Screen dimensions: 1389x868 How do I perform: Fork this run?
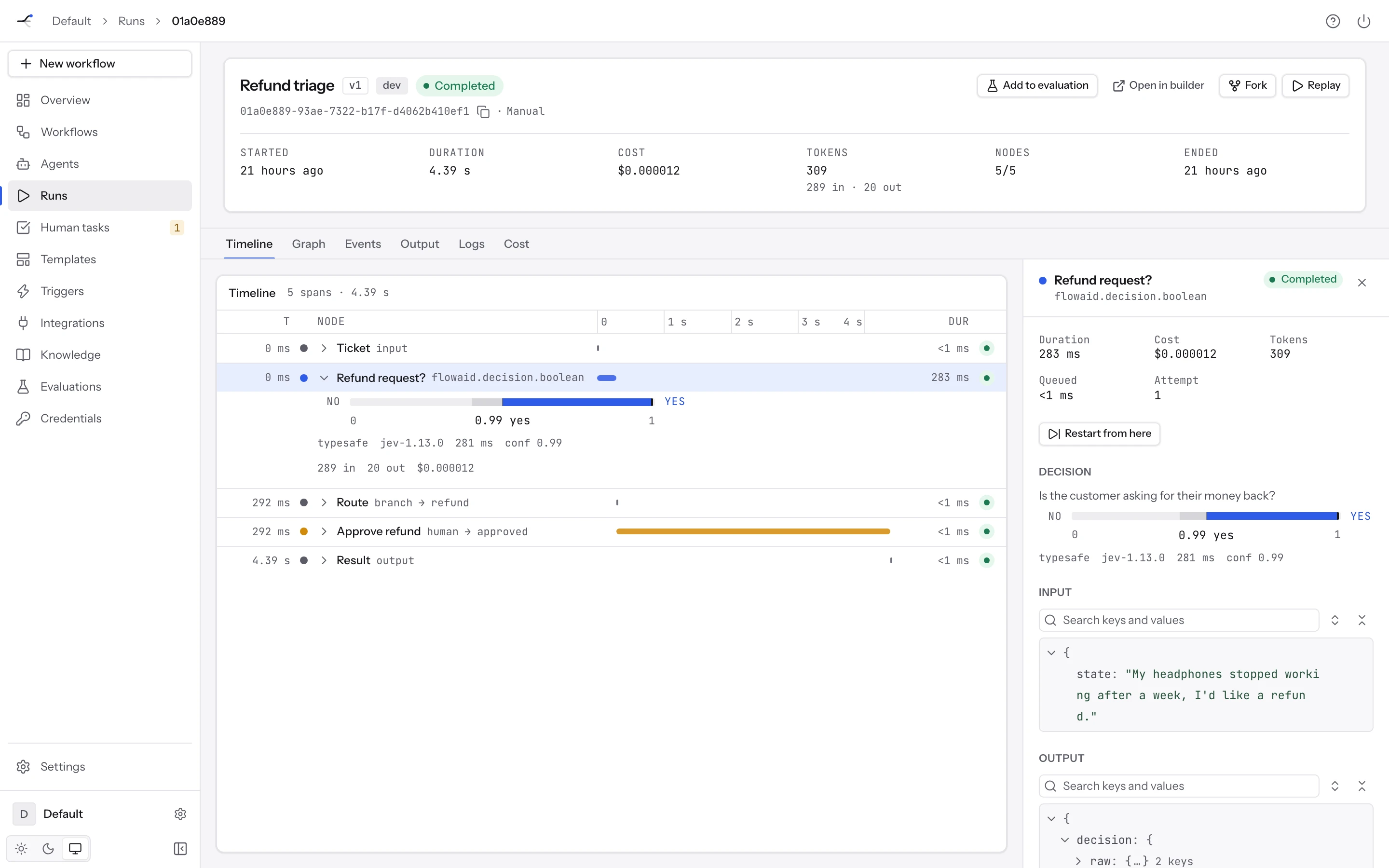pyautogui.click(x=1247, y=85)
